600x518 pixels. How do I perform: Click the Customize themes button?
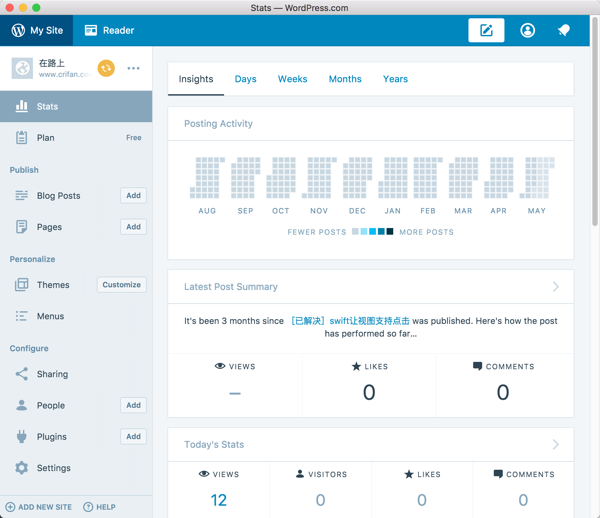pyautogui.click(x=122, y=285)
